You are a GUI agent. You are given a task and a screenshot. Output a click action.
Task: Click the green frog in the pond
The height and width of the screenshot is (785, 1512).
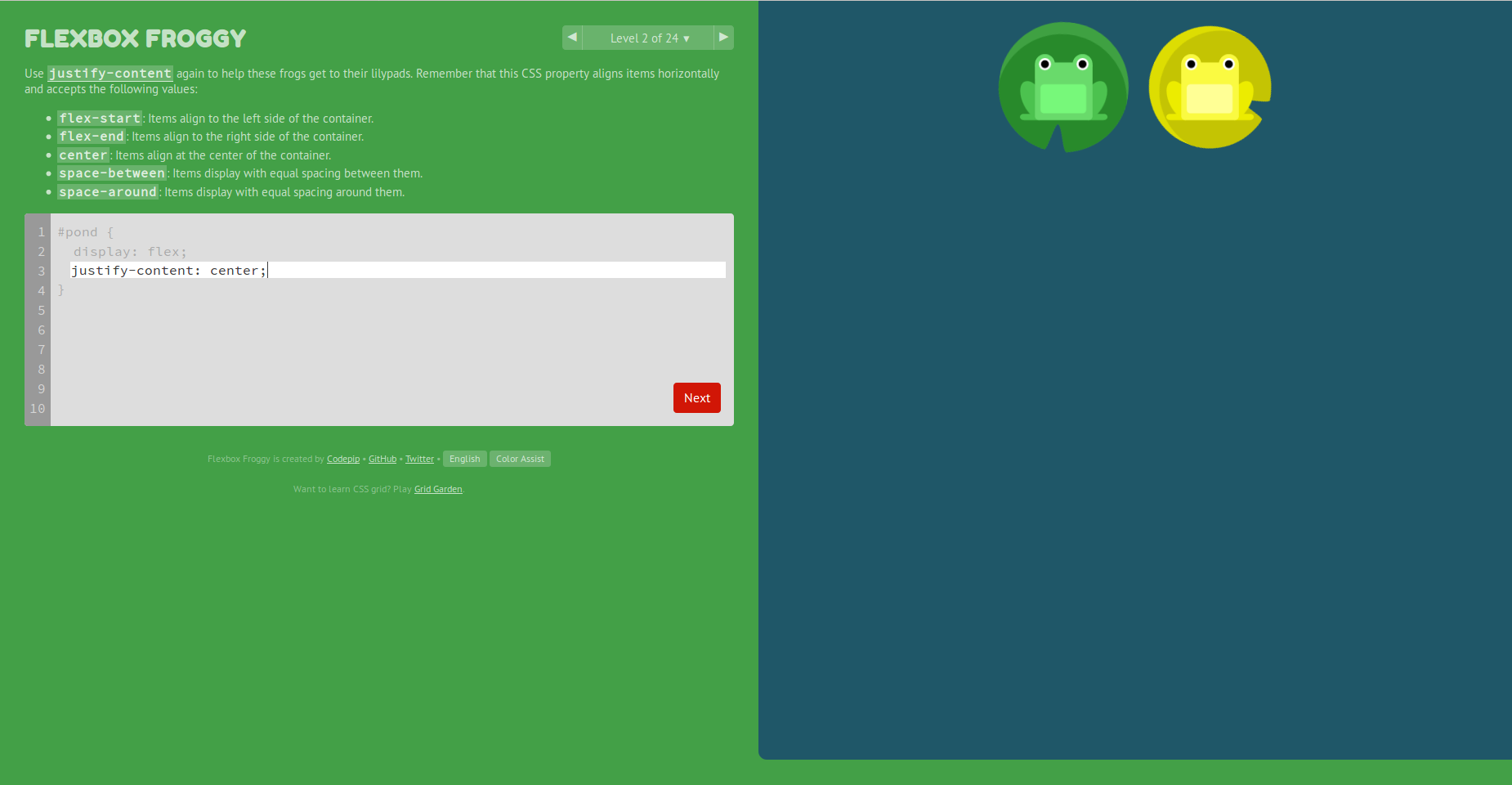[x=1063, y=87]
